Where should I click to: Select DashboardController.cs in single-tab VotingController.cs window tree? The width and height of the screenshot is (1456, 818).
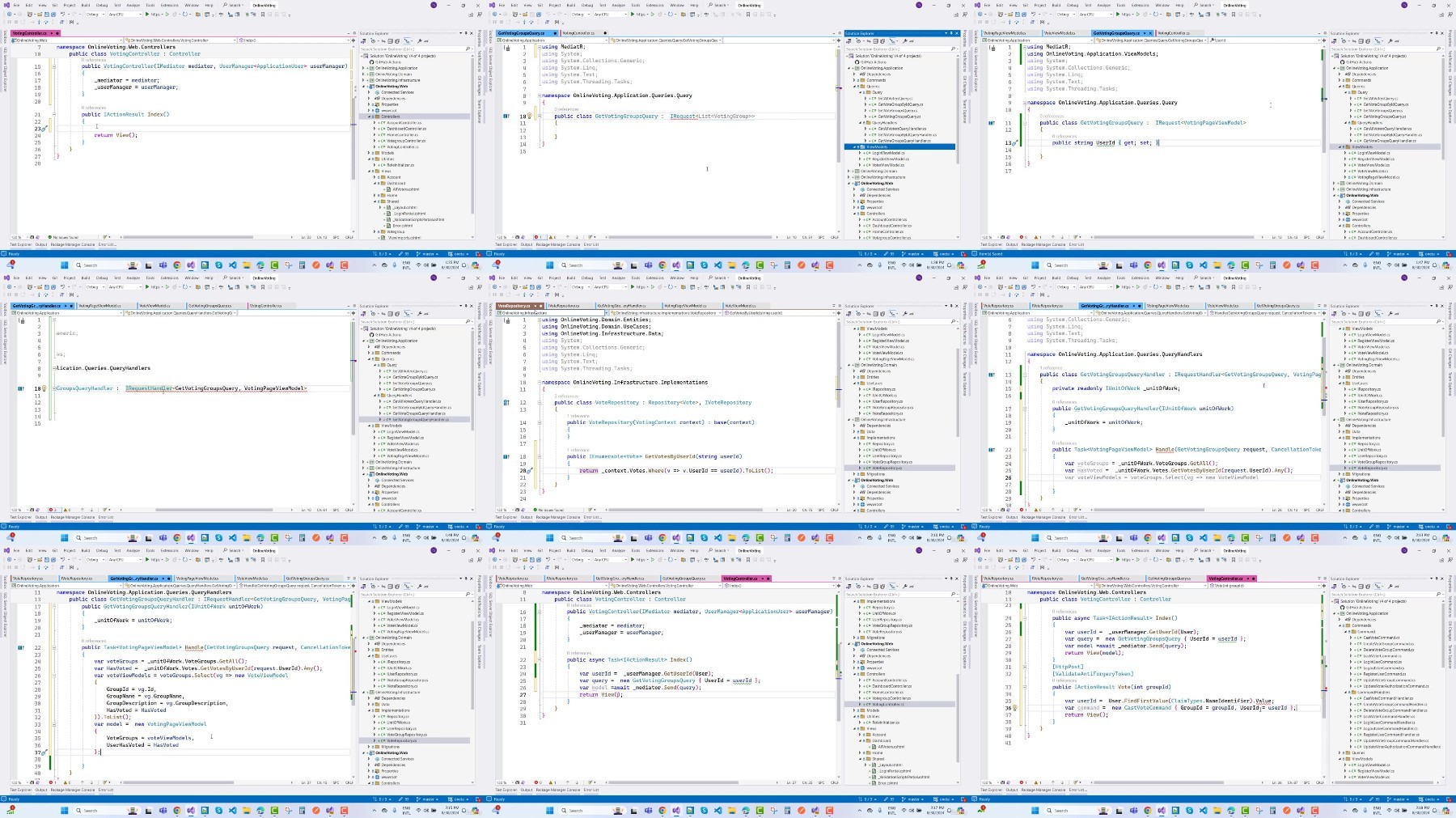[x=406, y=129]
